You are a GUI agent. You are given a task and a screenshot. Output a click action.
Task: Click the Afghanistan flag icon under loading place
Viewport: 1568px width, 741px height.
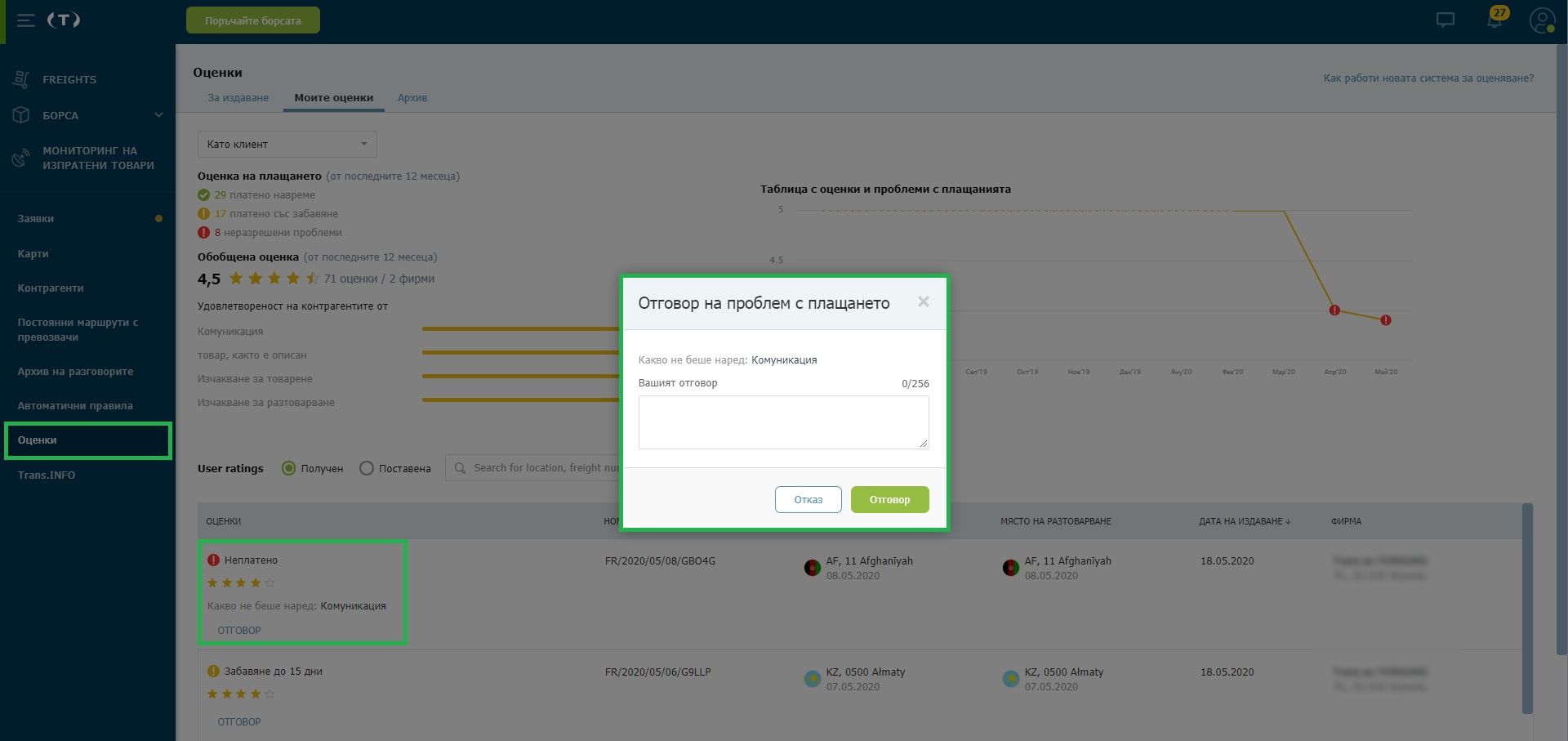(812, 568)
